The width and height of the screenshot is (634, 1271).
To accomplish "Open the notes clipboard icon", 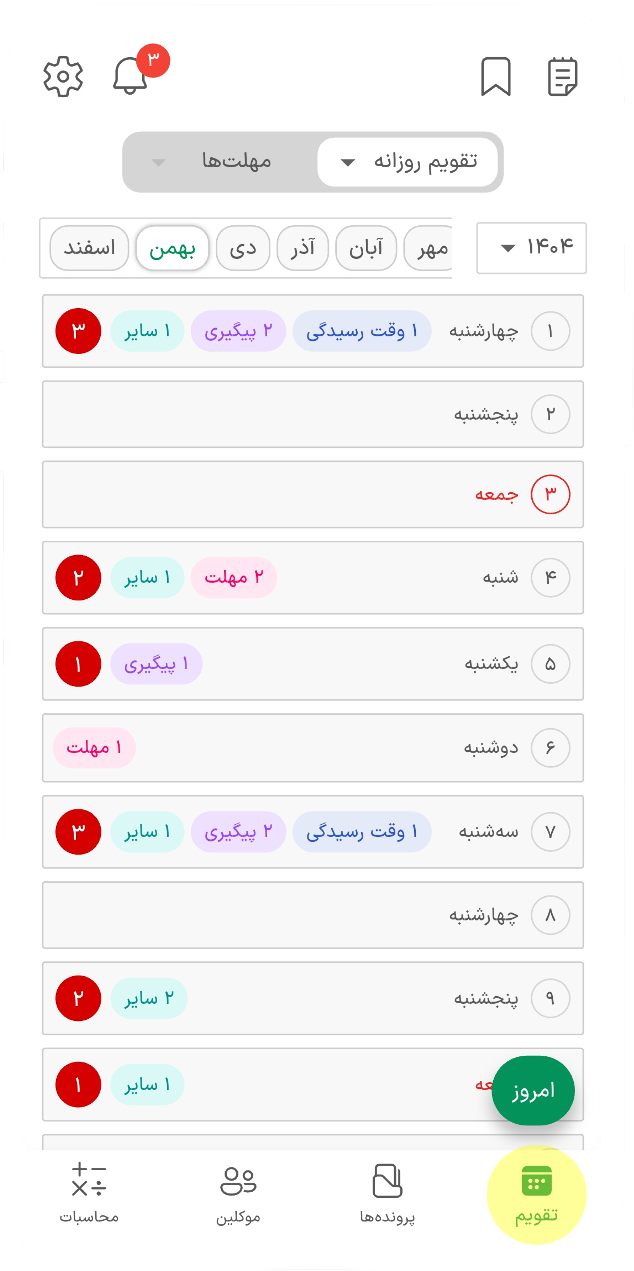I will (x=563, y=77).
